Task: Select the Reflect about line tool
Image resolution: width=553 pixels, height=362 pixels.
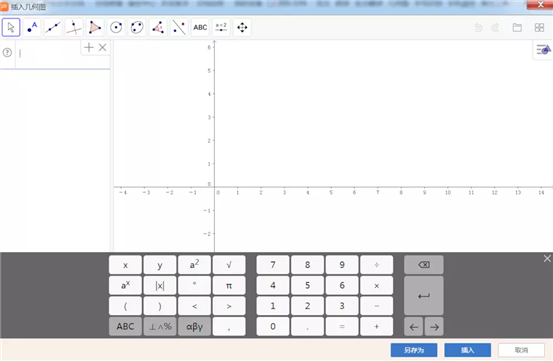Action: click(179, 28)
